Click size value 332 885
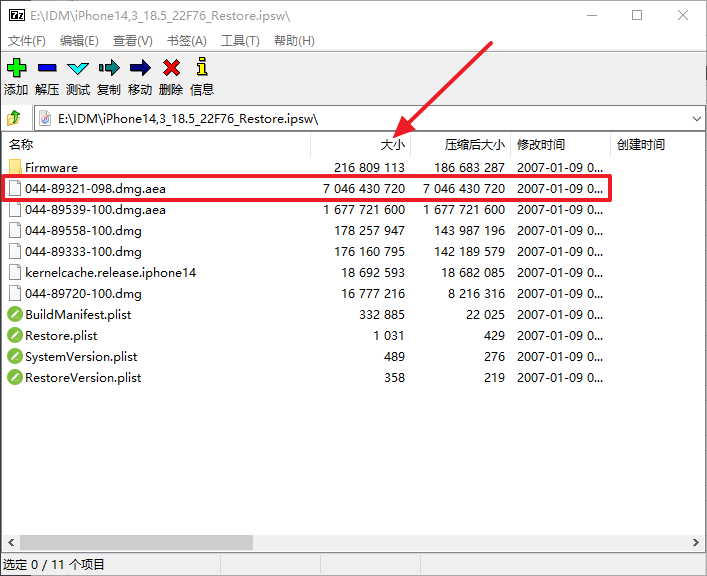Viewport: 707px width, 576px height. point(382,314)
